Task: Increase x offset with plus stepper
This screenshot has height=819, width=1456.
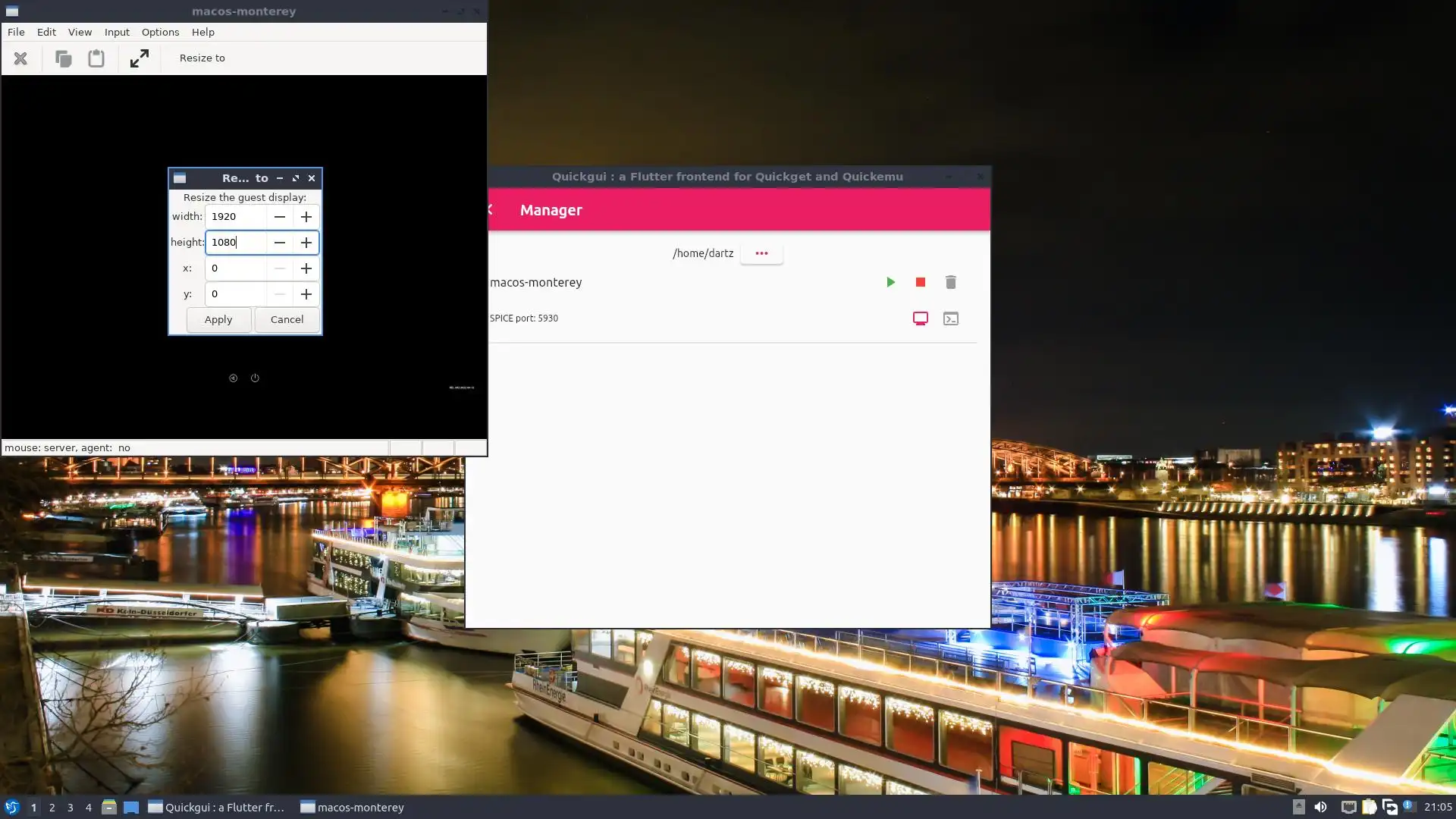Action: (306, 268)
